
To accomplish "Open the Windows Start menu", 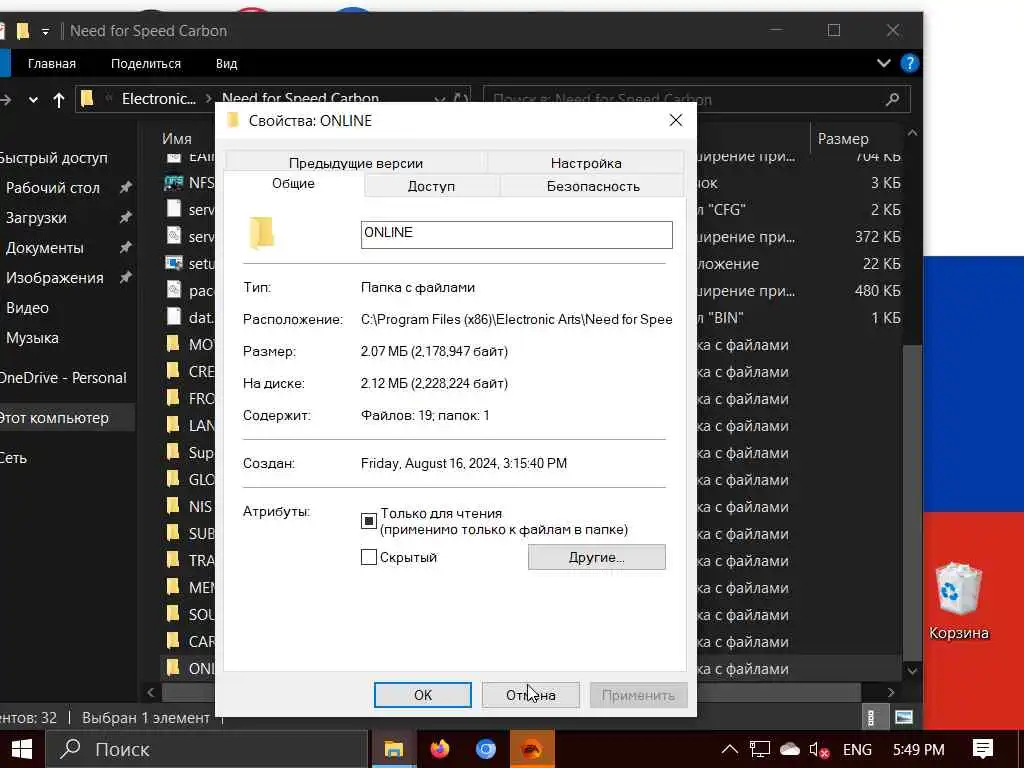I will pos(22,749).
